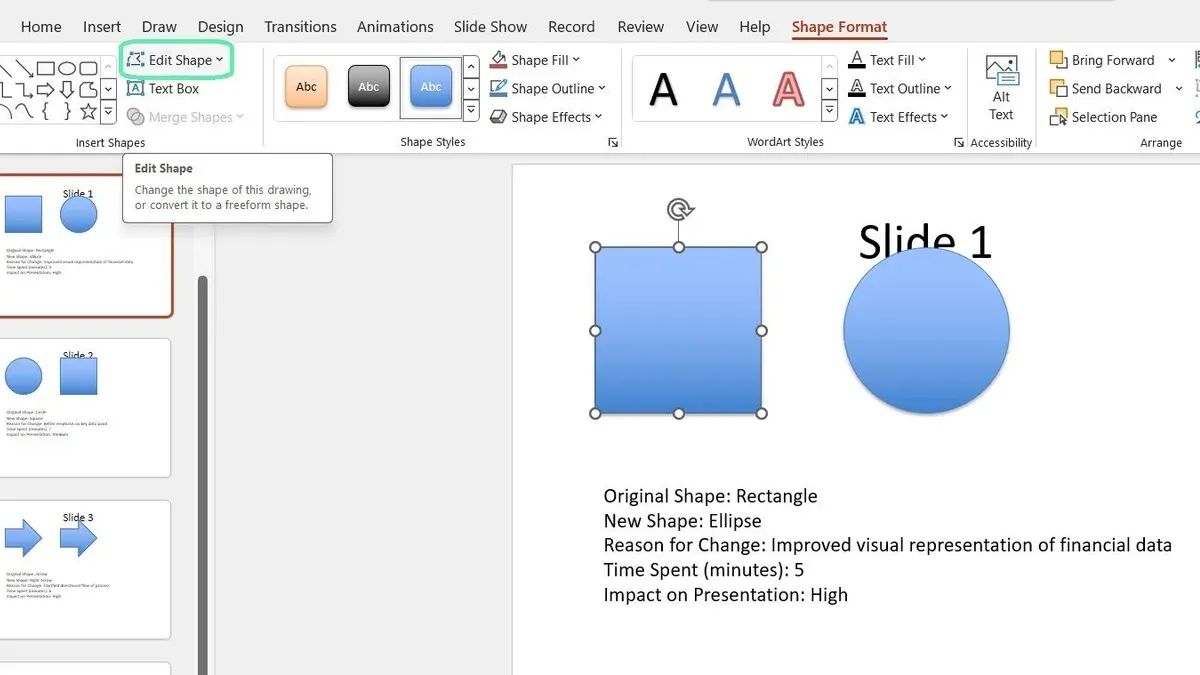Open the Review tab
1200x675 pixels.
[641, 27]
